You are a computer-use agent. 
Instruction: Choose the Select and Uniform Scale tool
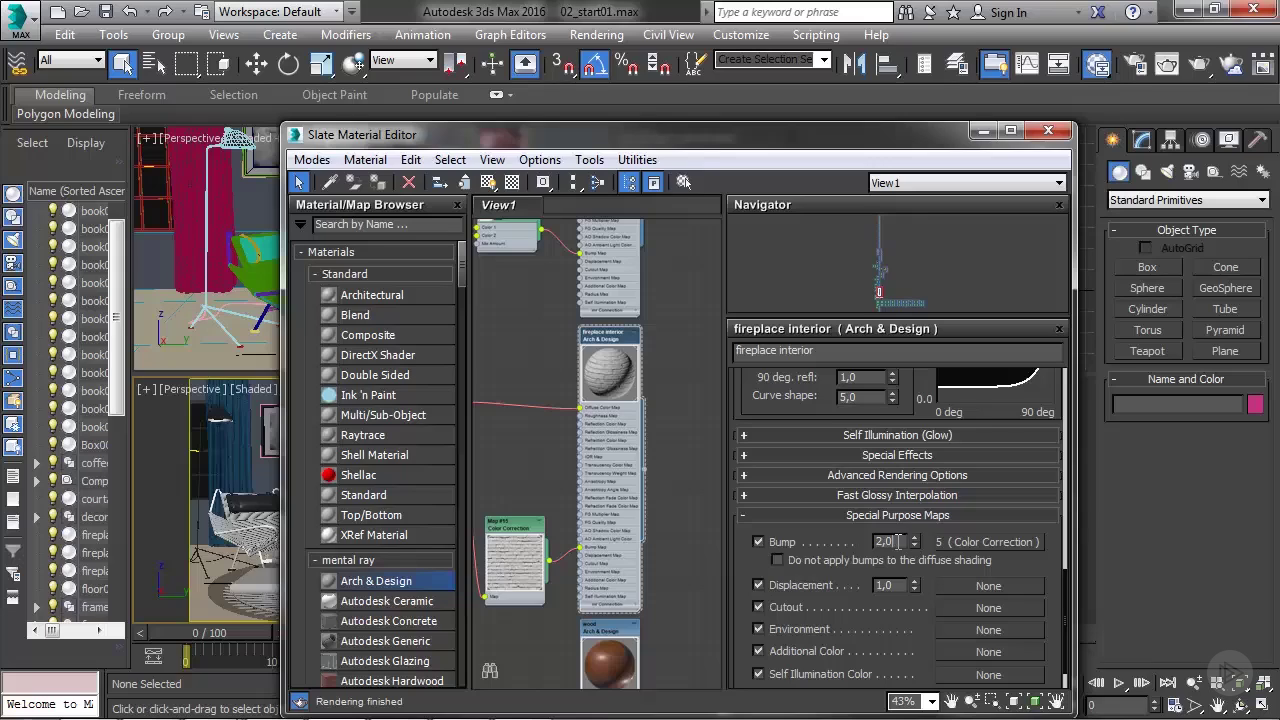[321, 64]
